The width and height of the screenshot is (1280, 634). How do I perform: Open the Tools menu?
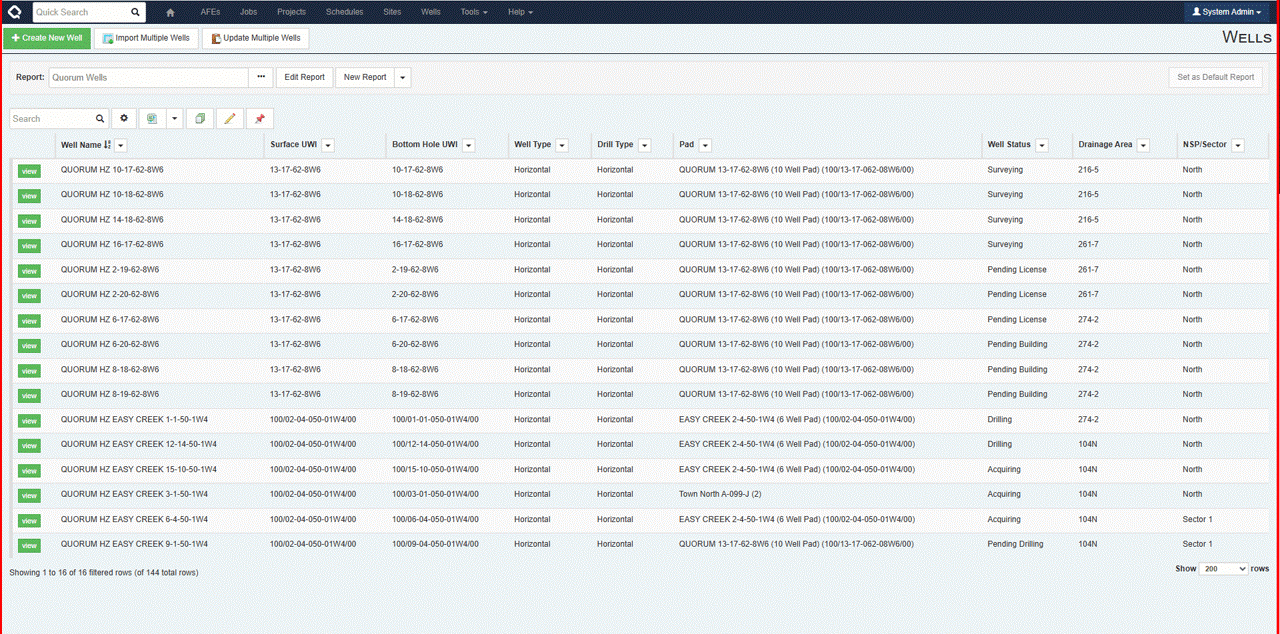[x=474, y=12]
